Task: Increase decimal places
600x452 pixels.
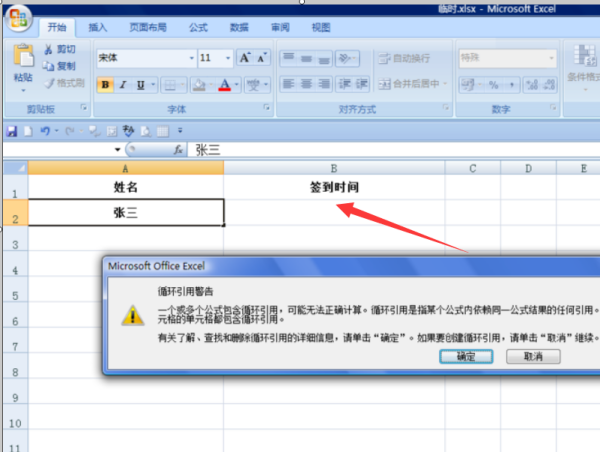Action: tap(532, 85)
